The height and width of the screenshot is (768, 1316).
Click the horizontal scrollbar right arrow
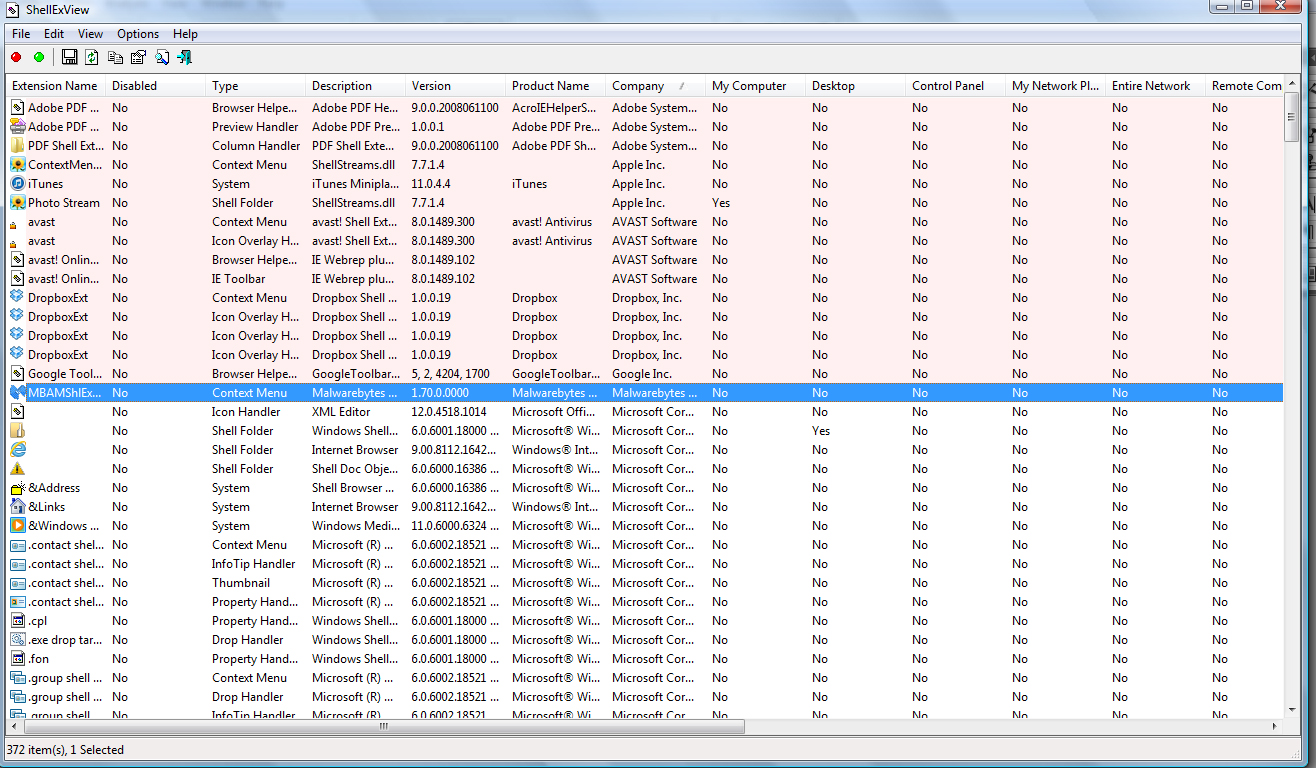[1275, 727]
